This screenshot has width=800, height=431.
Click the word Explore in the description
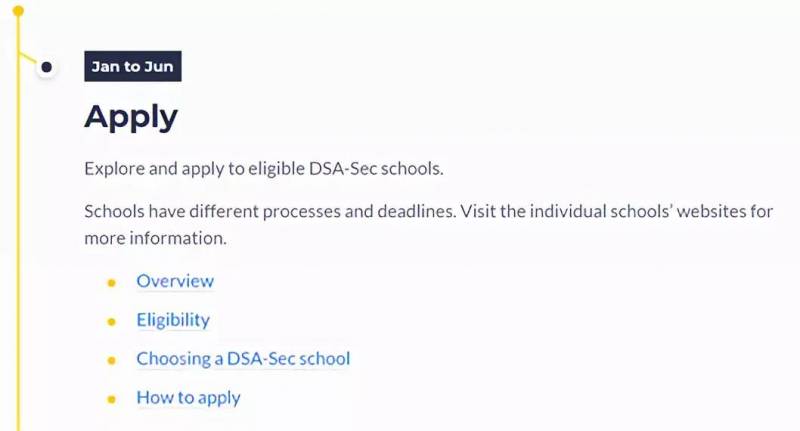[x=114, y=168]
